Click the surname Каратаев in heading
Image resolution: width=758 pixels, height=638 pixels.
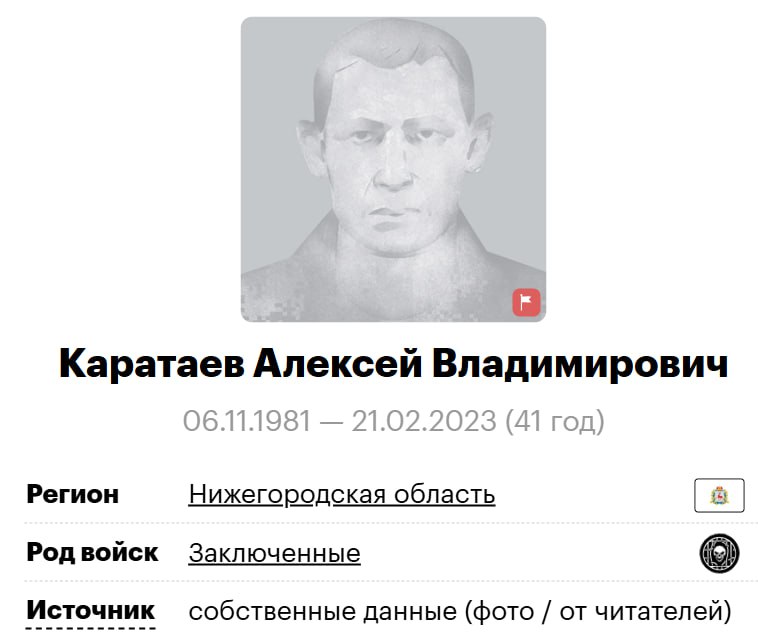(151, 364)
